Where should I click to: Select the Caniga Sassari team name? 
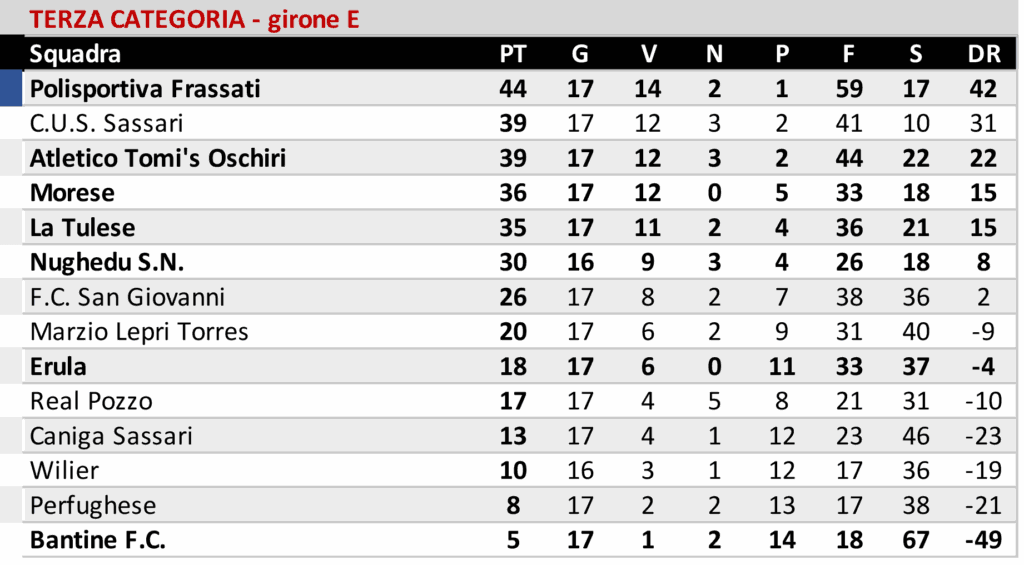click(x=111, y=436)
